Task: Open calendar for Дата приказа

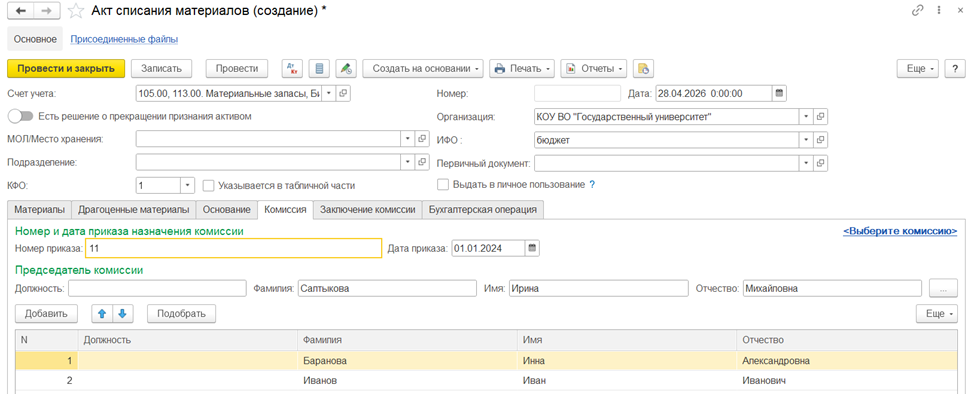Action: pos(532,248)
